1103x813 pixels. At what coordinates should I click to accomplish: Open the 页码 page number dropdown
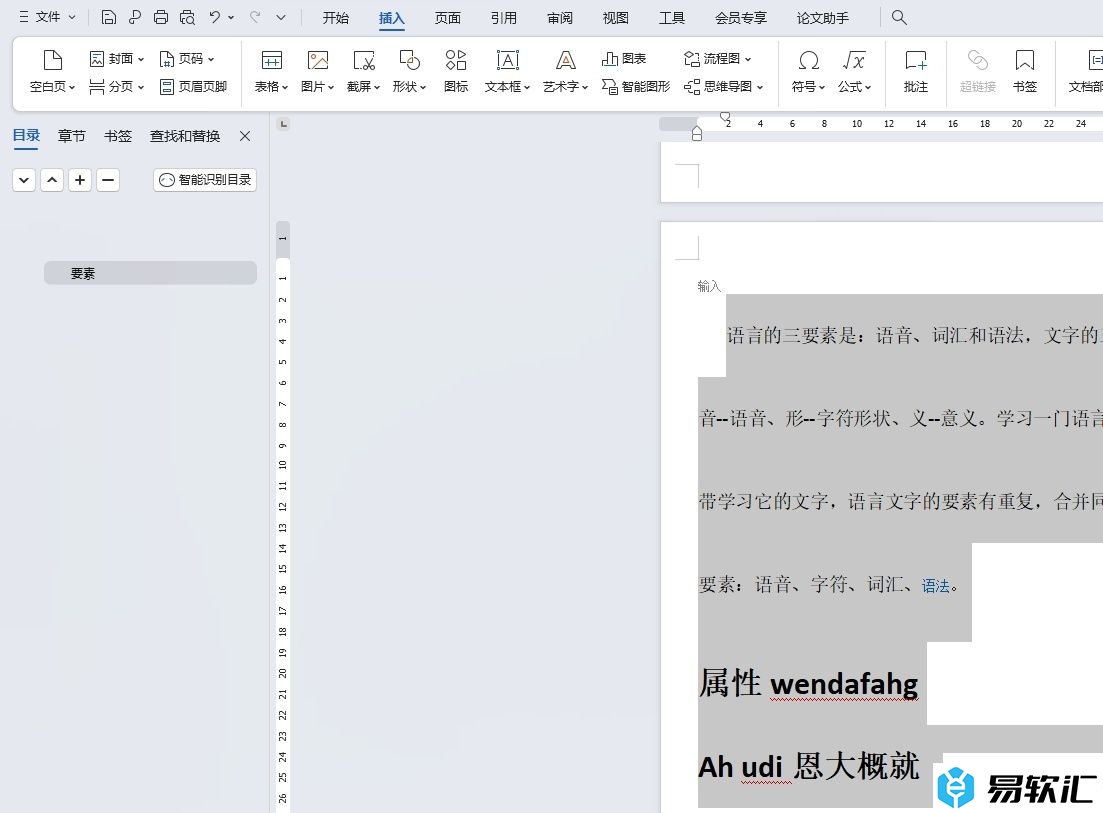click(186, 59)
